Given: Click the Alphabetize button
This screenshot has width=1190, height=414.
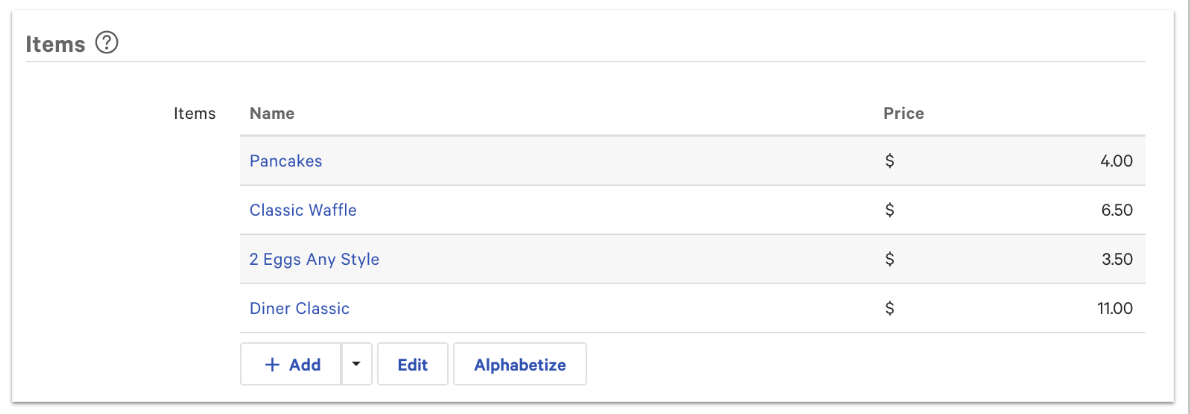Looking at the screenshot, I should [x=519, y=365].
